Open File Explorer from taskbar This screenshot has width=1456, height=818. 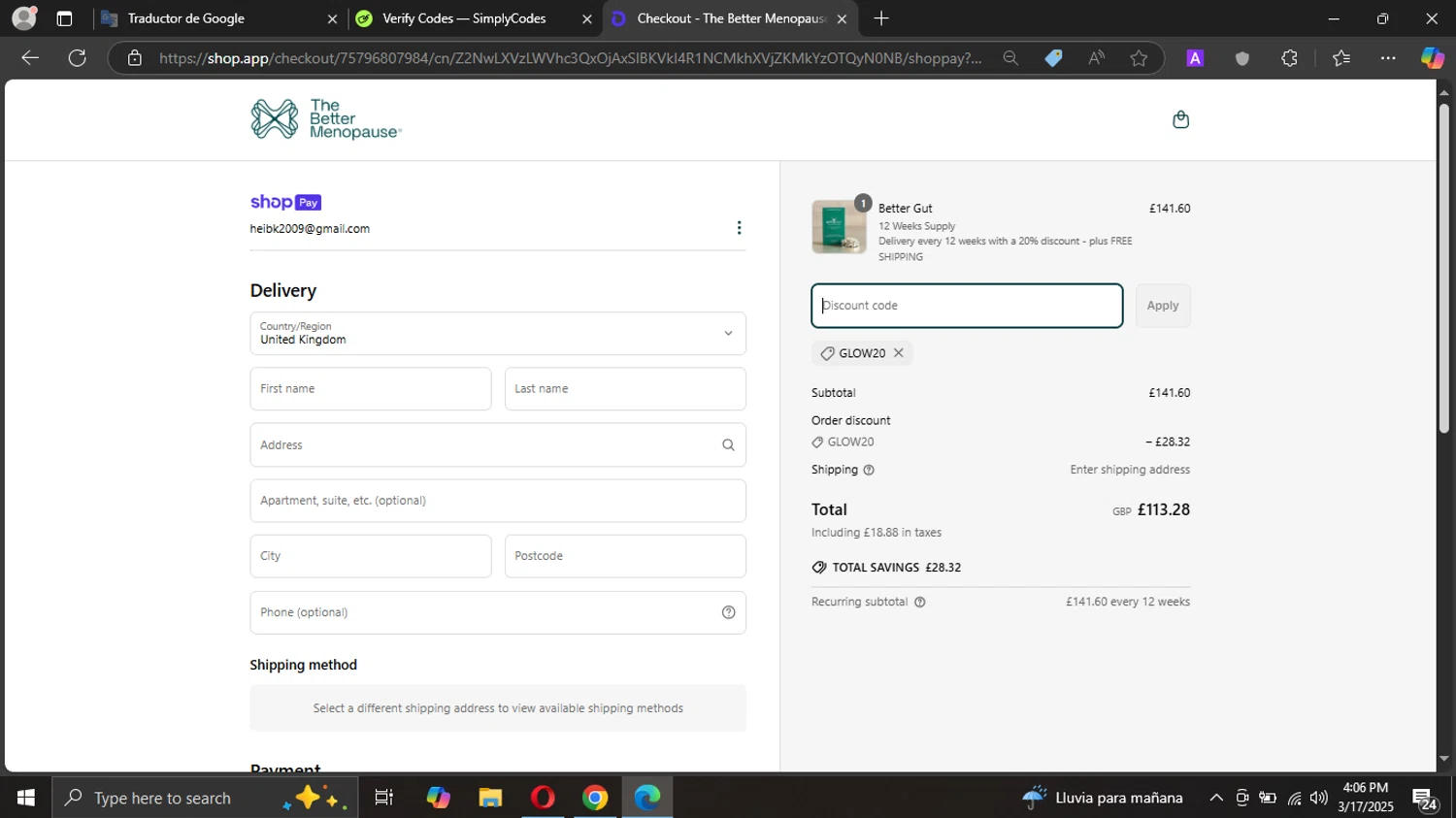point(490,798)
